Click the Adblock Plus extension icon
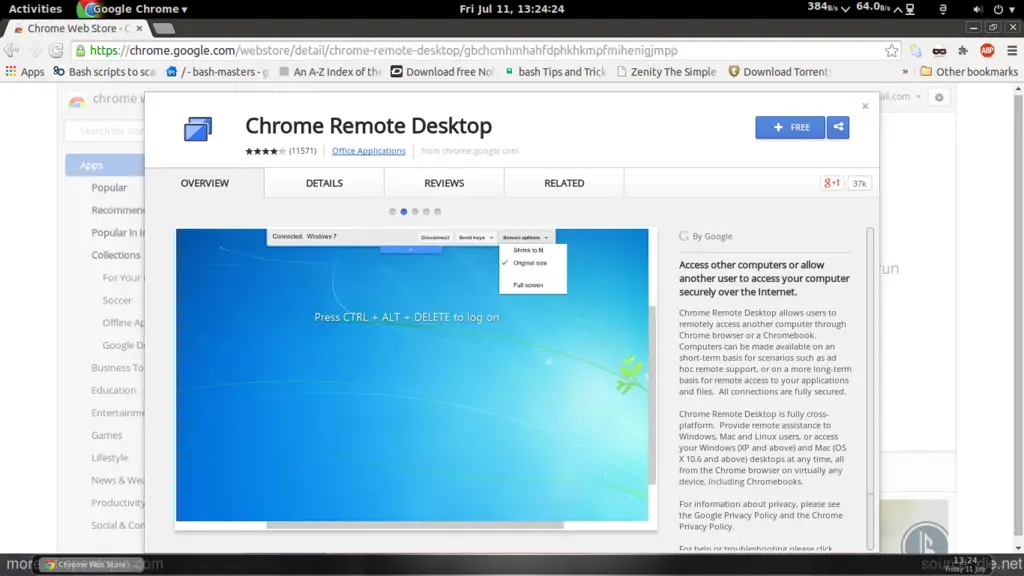The image size is (1024, 576). point(987,50)
